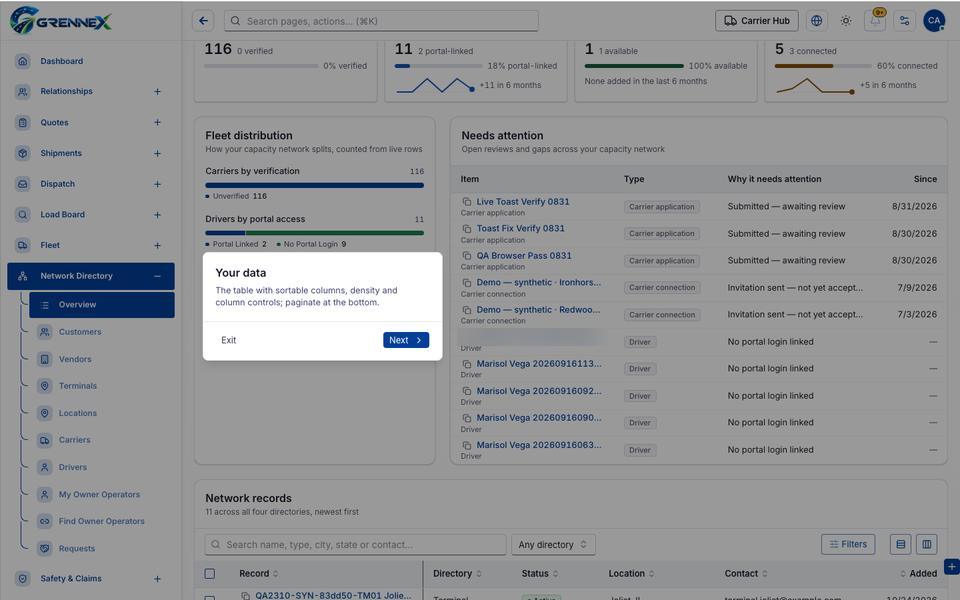Image resolution: width=960 pixels, height=600 pixels.
Task: Go back using the top bar arrow button
Action: pyautogui.click(x=203, y=21)
